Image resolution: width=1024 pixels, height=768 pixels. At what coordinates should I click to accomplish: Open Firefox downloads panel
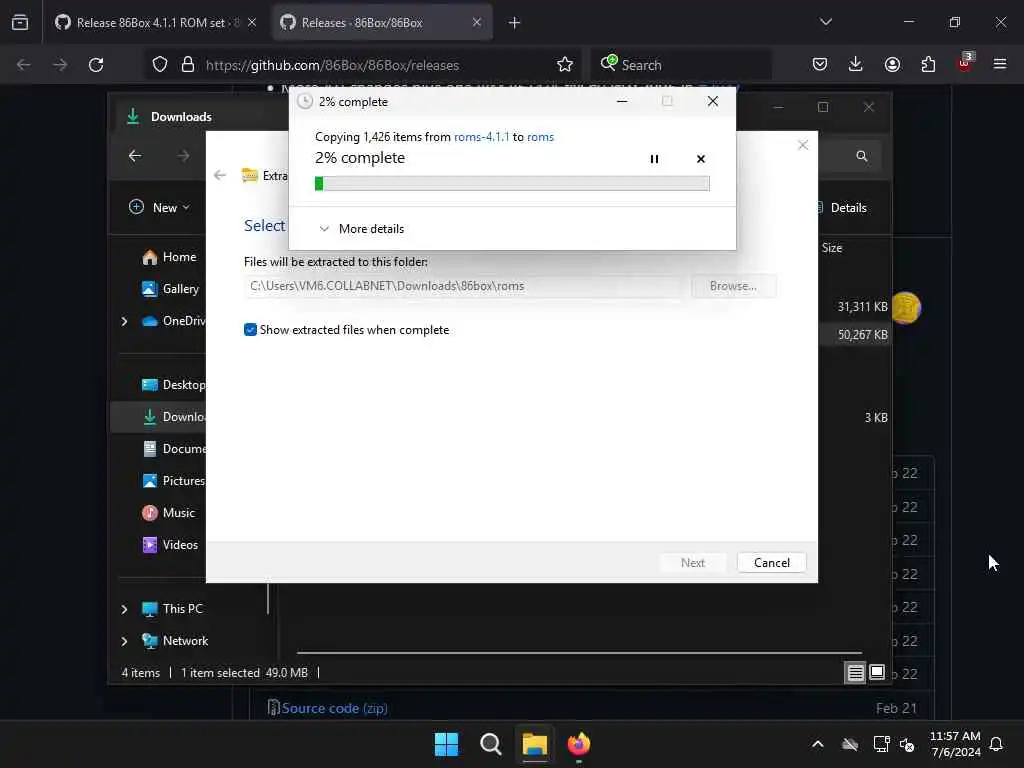pyautogui.click(x=856, y=65)
